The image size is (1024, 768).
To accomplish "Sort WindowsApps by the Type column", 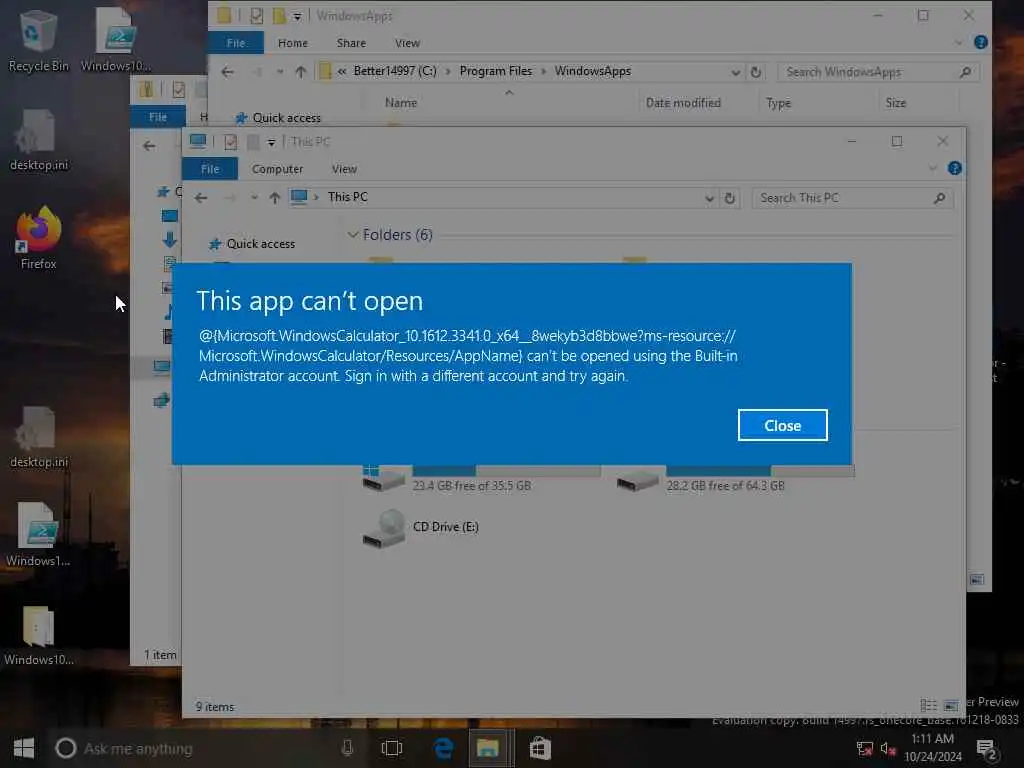I will tap(778, 103).
